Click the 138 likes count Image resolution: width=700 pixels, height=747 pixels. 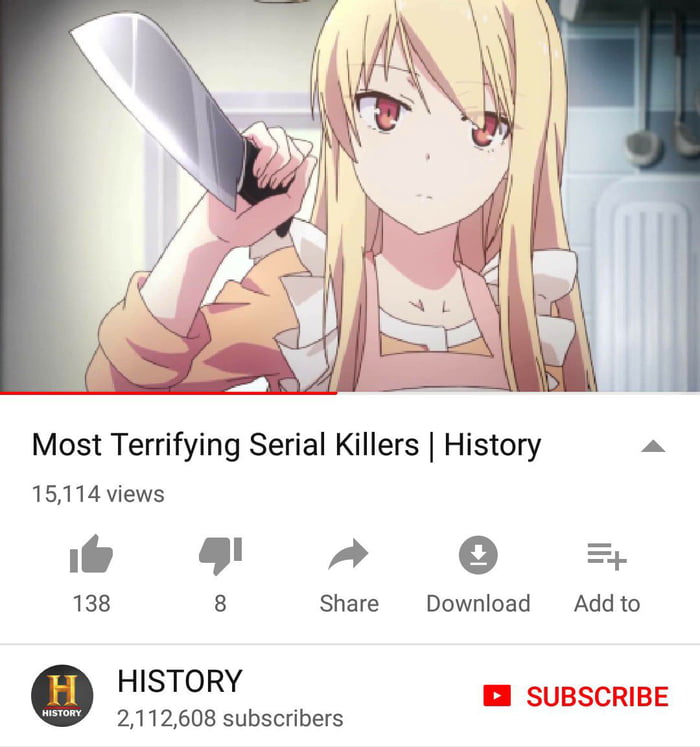point(91,603)
